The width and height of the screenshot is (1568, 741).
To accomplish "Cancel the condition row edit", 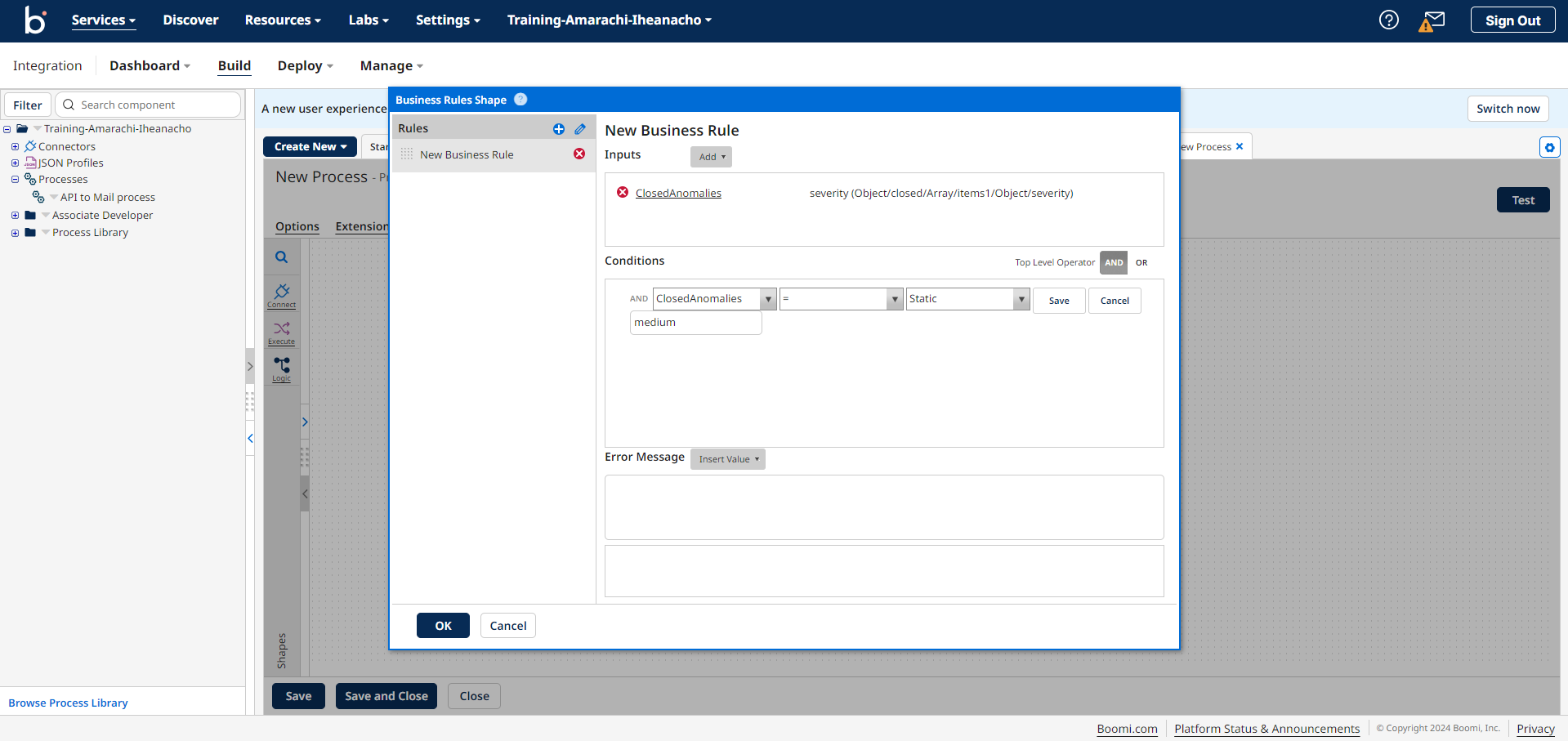I will [x=1115, y=301].
